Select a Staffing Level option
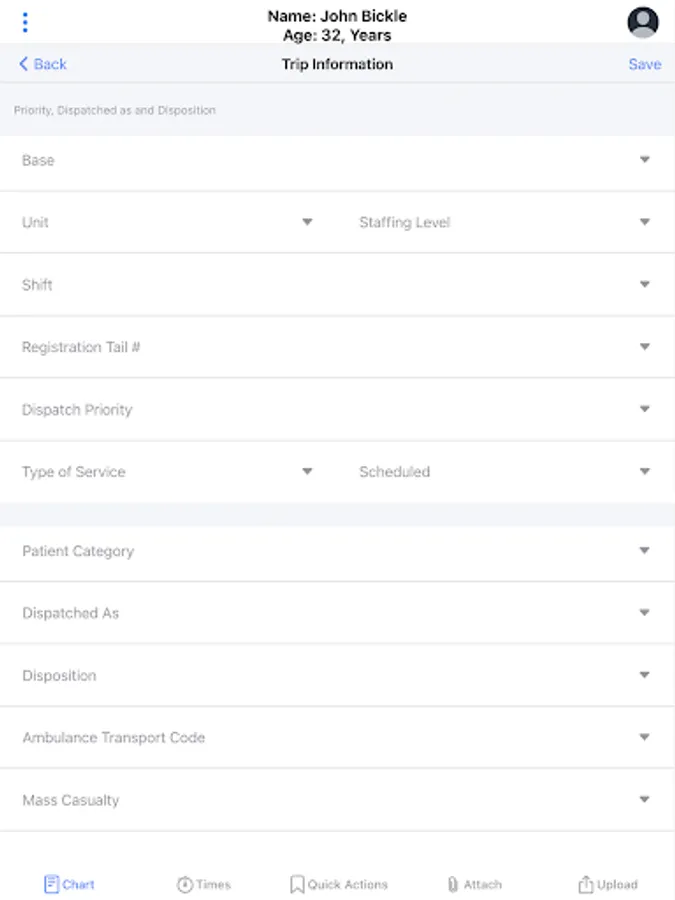 (644, 222)
